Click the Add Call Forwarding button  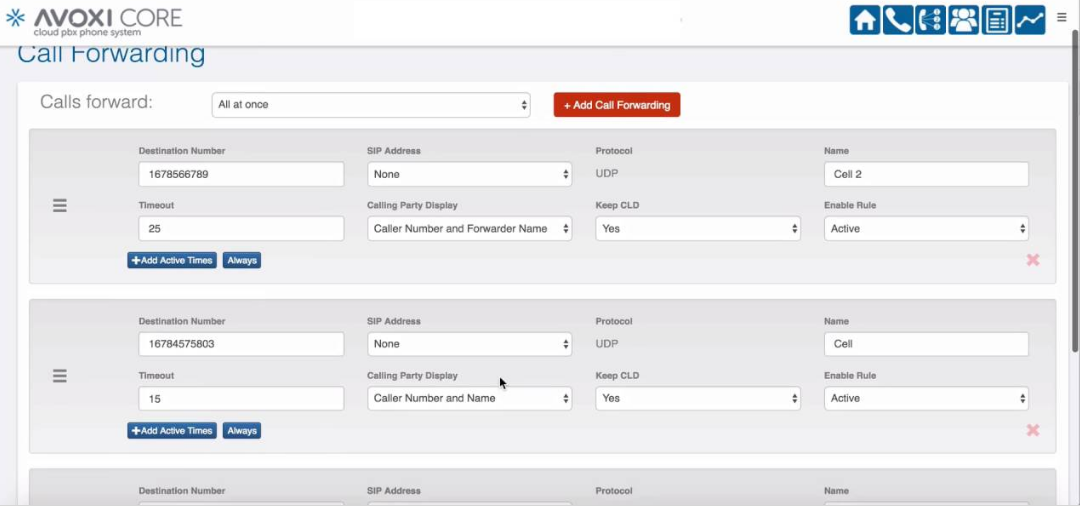tap(617, 105)
